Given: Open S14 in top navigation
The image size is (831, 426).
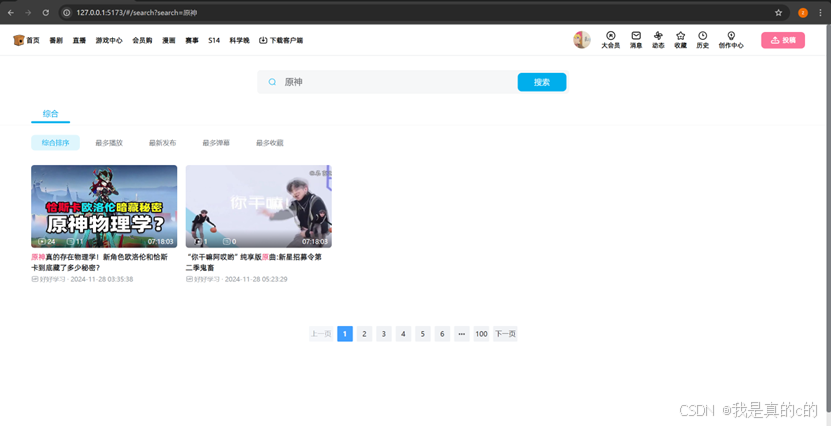Looking at the screenshot, I should pyautogui.click(x=214, y=40).
